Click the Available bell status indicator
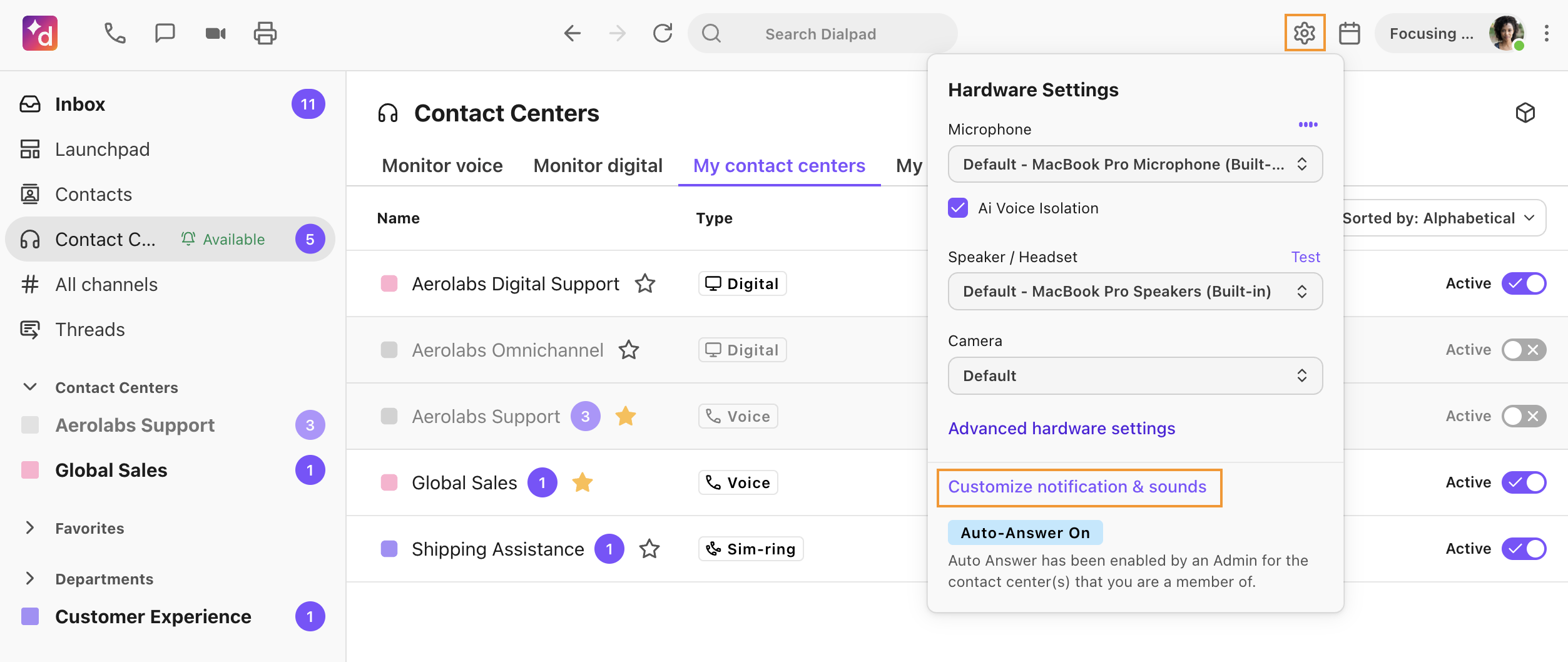 223,239
